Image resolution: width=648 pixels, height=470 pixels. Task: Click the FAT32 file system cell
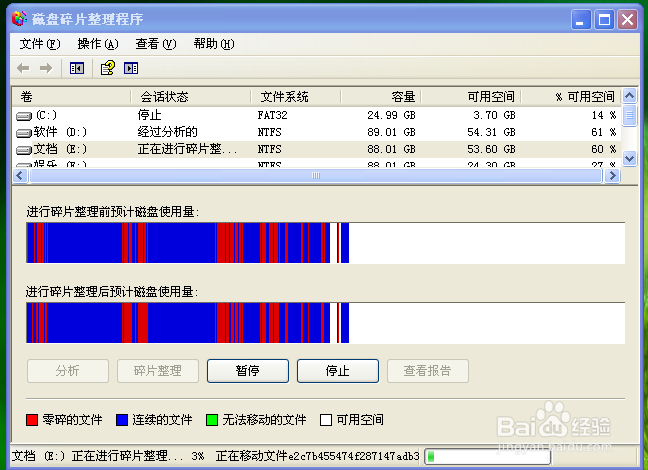pyautogui.click(x=272, y=115)
